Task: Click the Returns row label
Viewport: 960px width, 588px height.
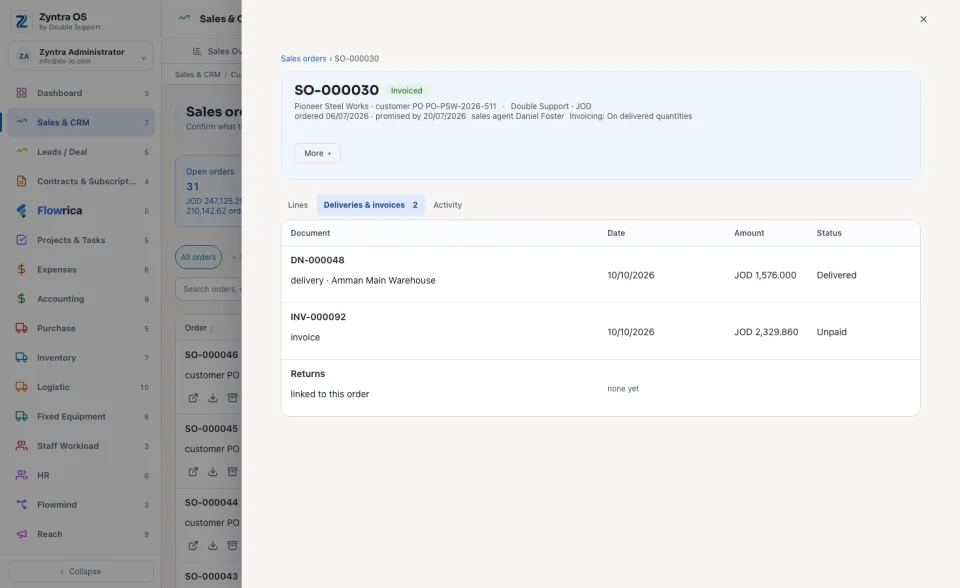Action: tap(307, 374)
